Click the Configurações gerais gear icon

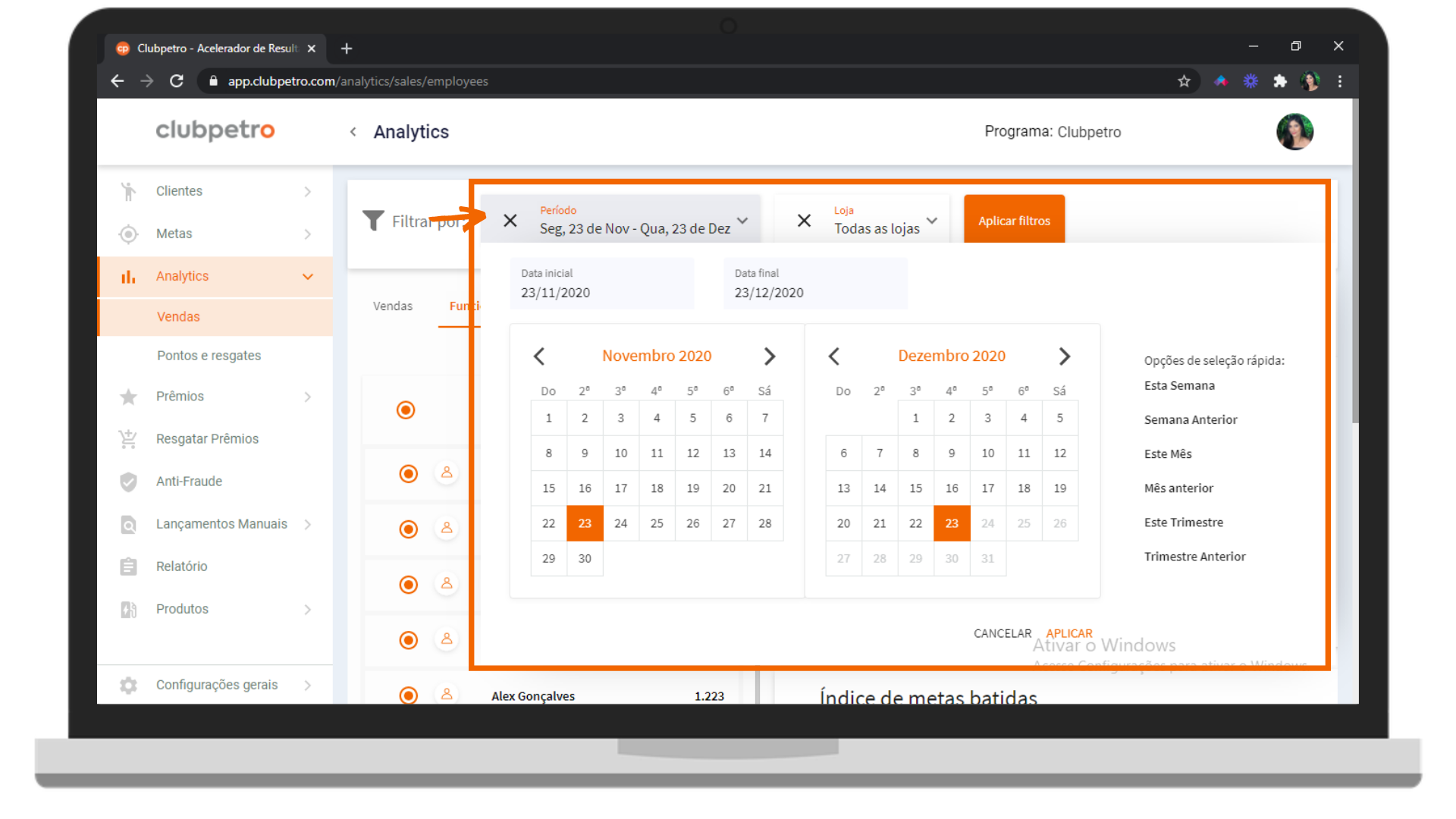(128, 685)
